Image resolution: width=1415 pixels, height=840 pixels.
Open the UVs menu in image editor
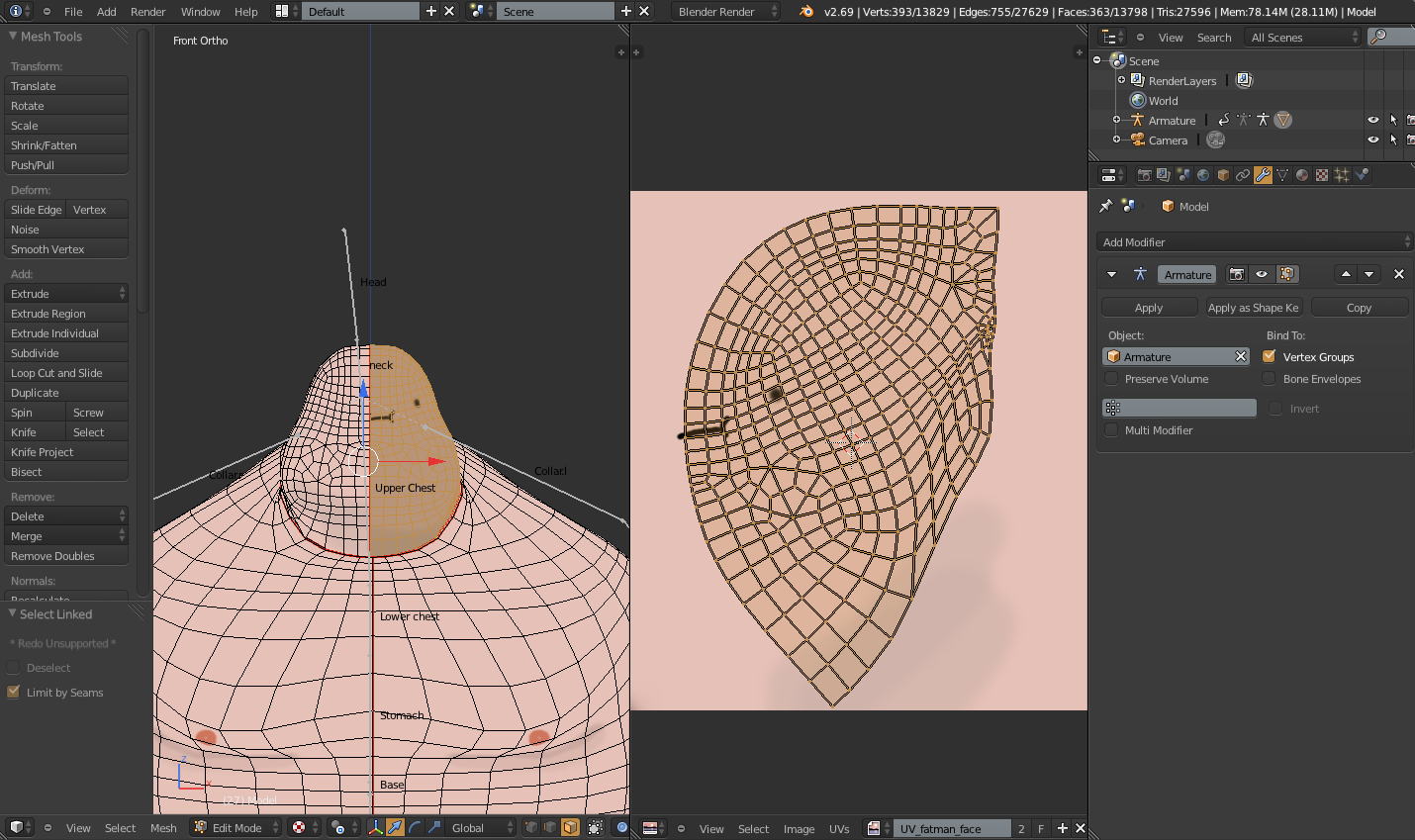tap(839, 828)
